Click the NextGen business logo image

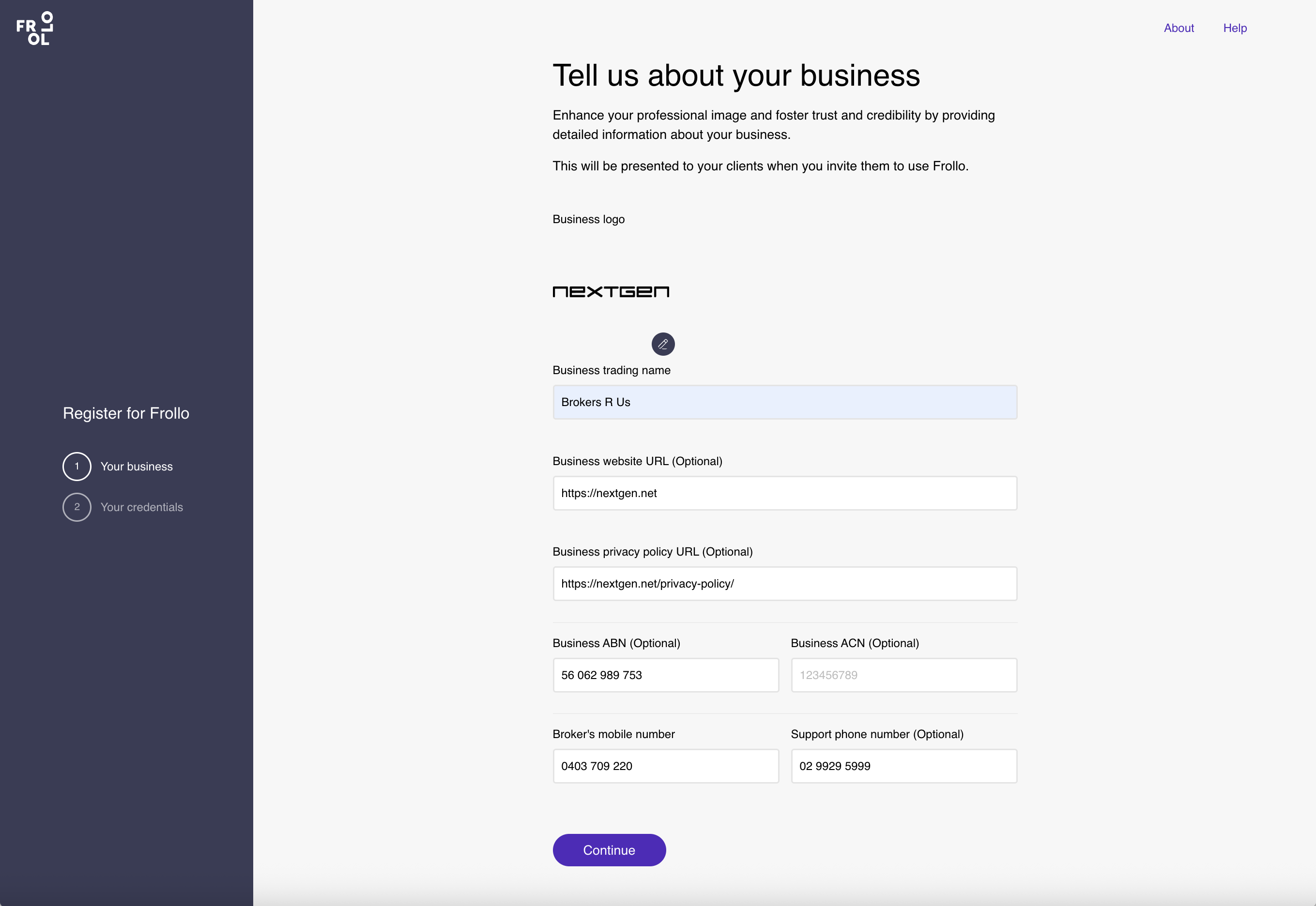pos(611,292)
